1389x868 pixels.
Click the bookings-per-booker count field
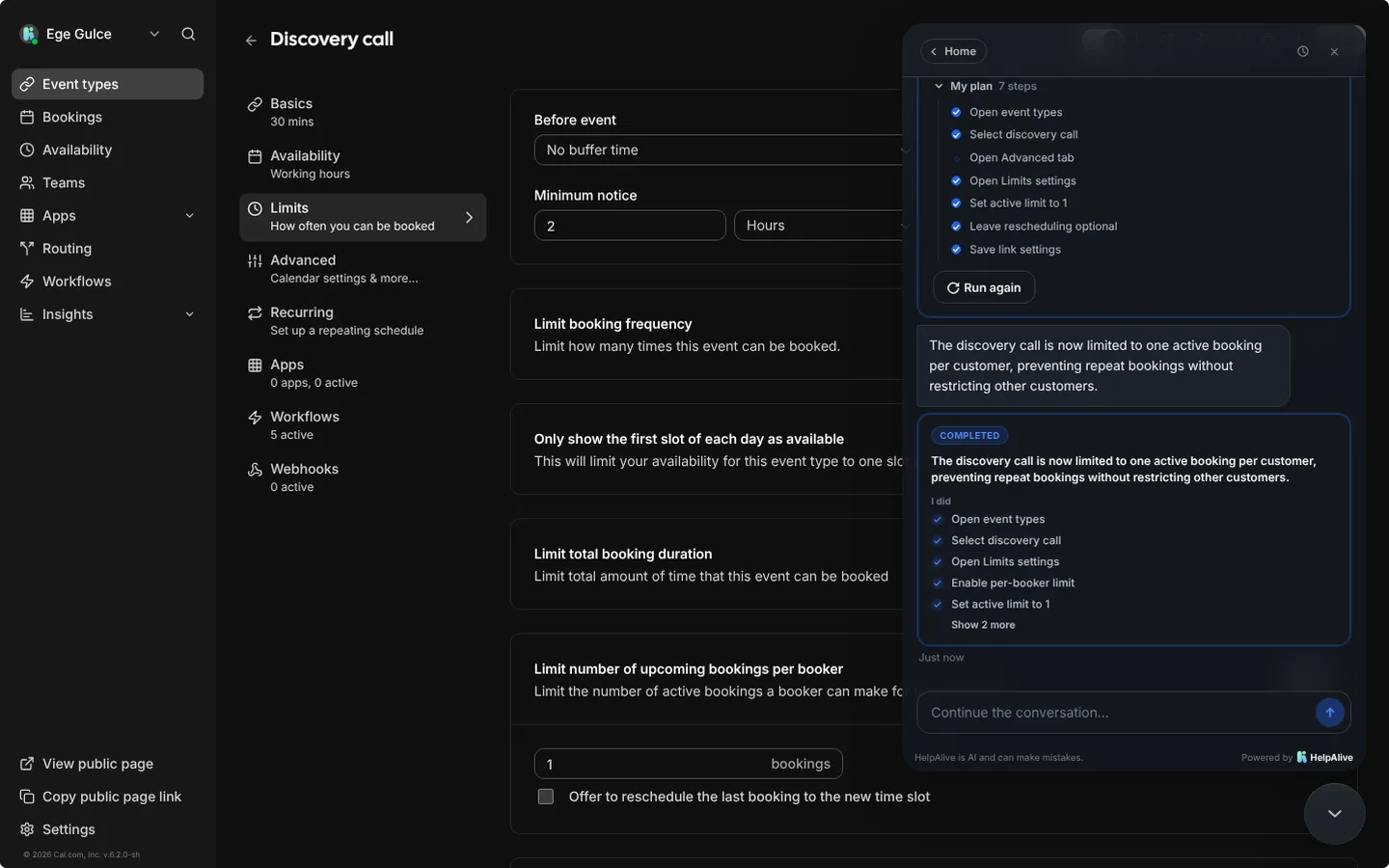[x=689, y=764]
